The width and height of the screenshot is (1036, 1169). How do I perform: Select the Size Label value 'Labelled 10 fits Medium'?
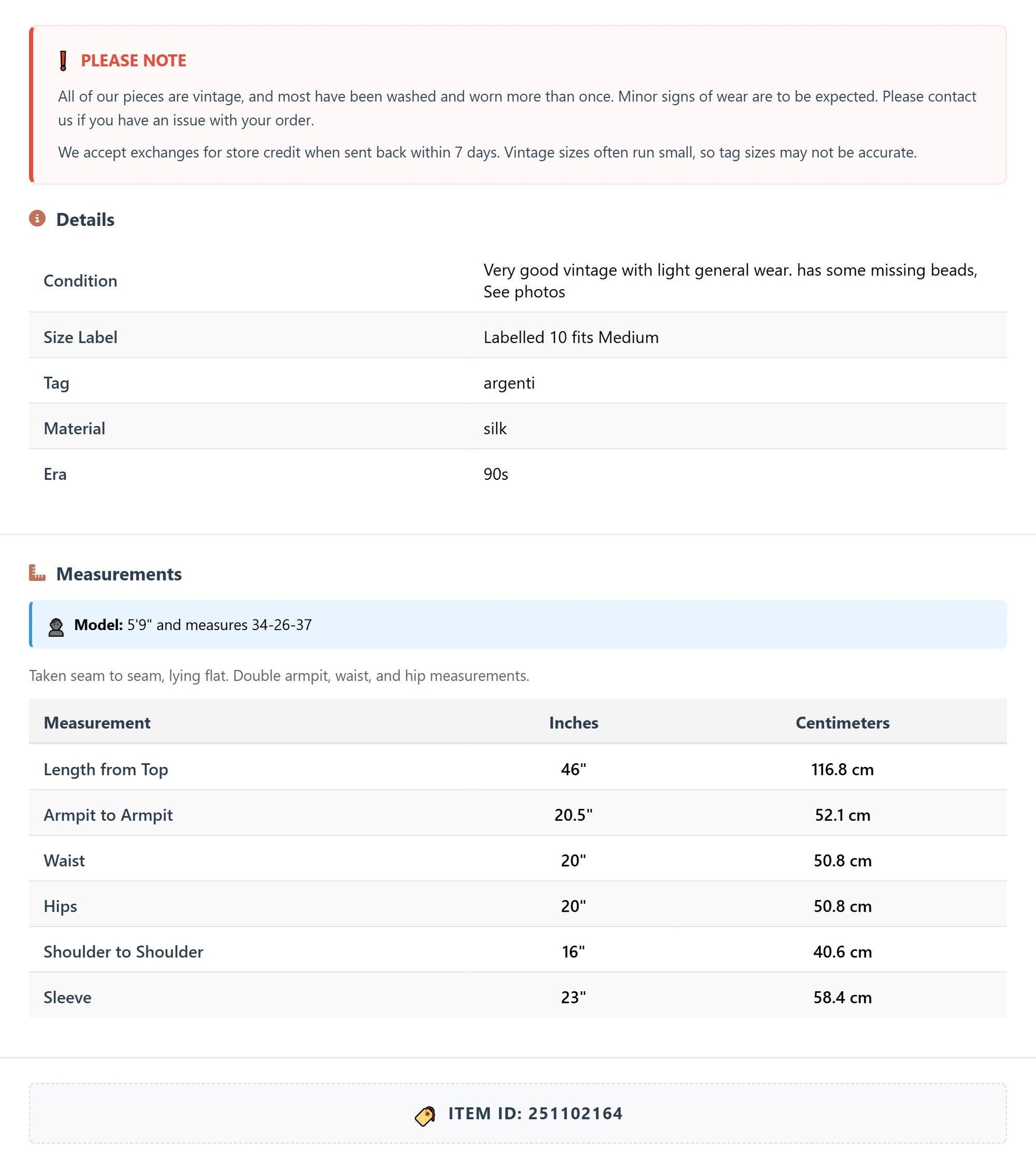click(x=571, y=338)
